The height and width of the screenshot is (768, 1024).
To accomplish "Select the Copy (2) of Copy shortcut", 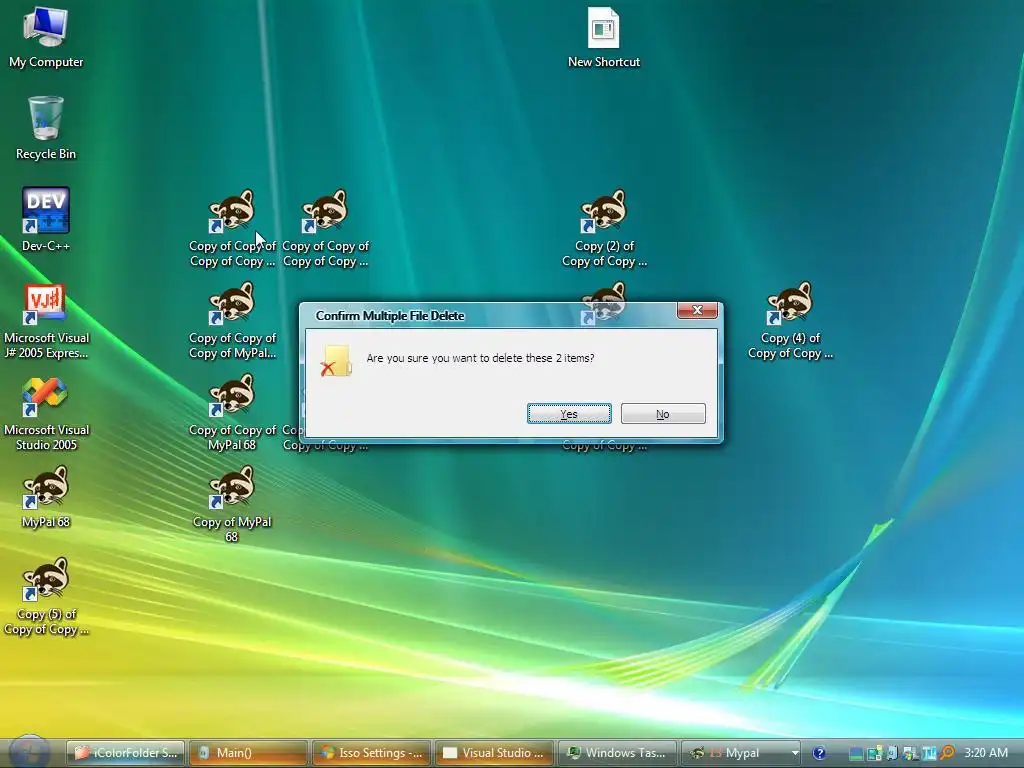I will click(604, 229).
